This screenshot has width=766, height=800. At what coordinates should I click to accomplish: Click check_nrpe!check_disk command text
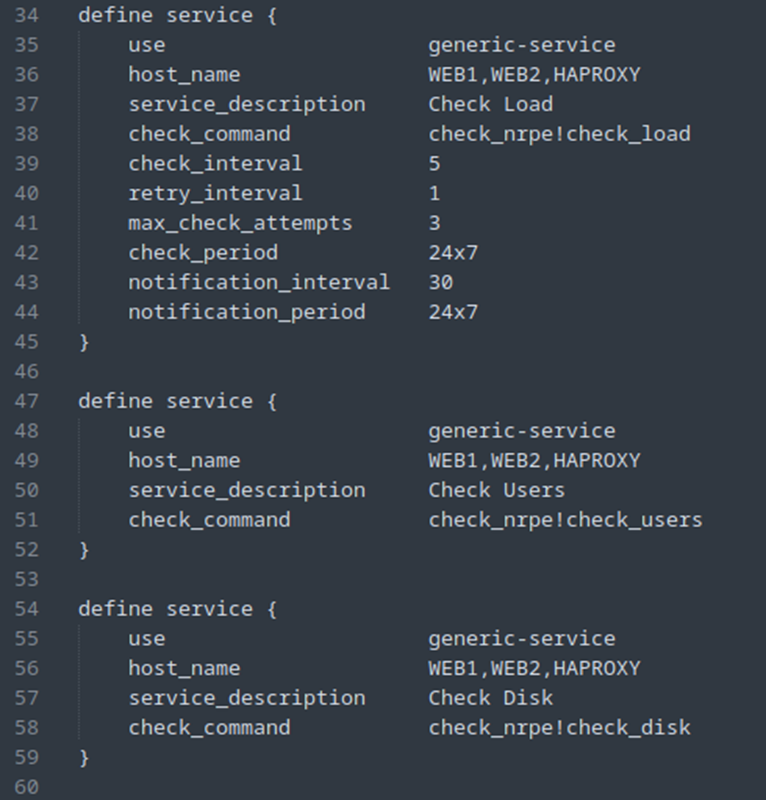[x=559, y=728]
